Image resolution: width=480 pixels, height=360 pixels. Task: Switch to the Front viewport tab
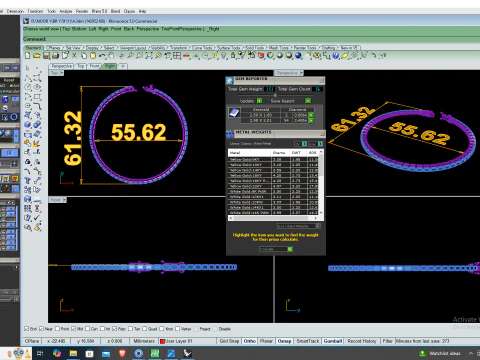coord(94,66)
